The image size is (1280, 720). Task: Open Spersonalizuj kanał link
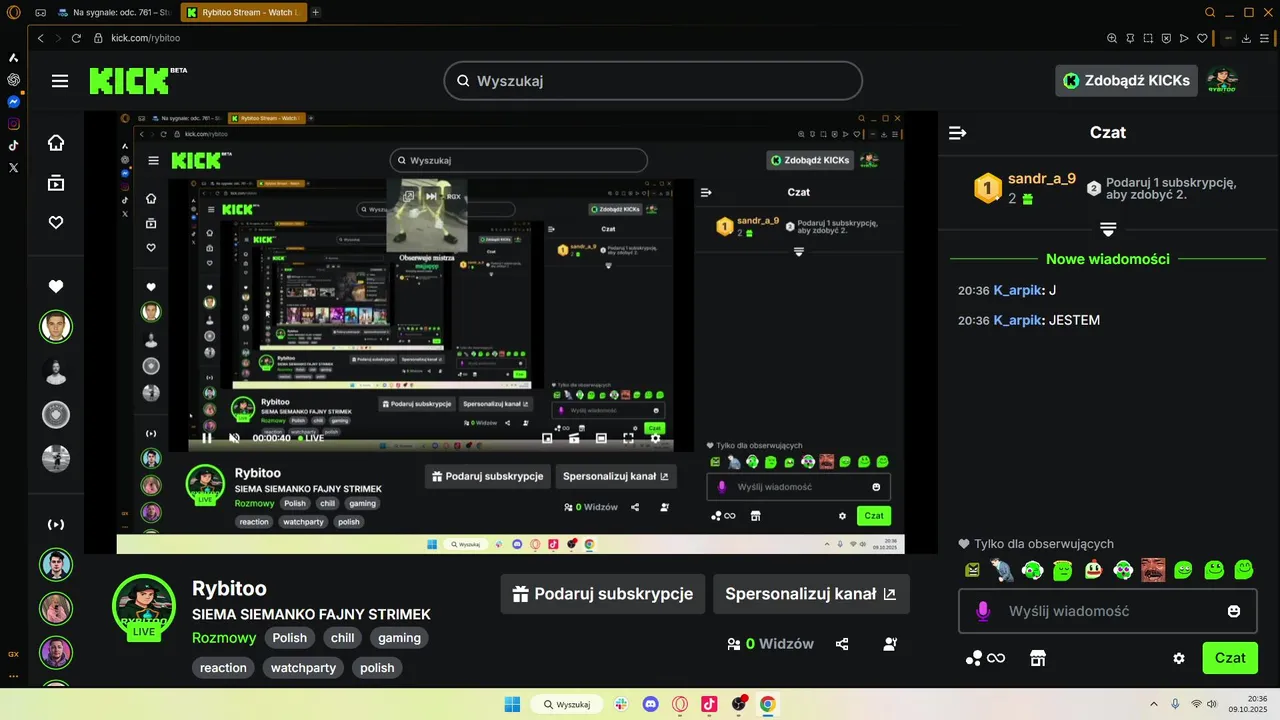click(x=811, y=594)
